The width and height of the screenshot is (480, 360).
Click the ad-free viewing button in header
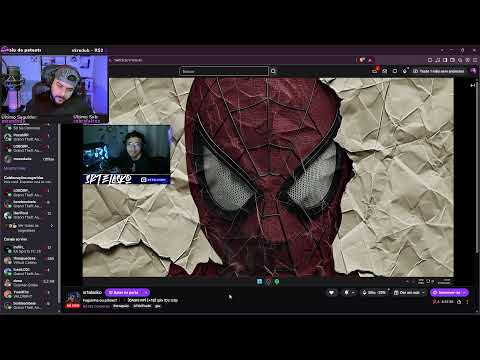click(439, 71)
